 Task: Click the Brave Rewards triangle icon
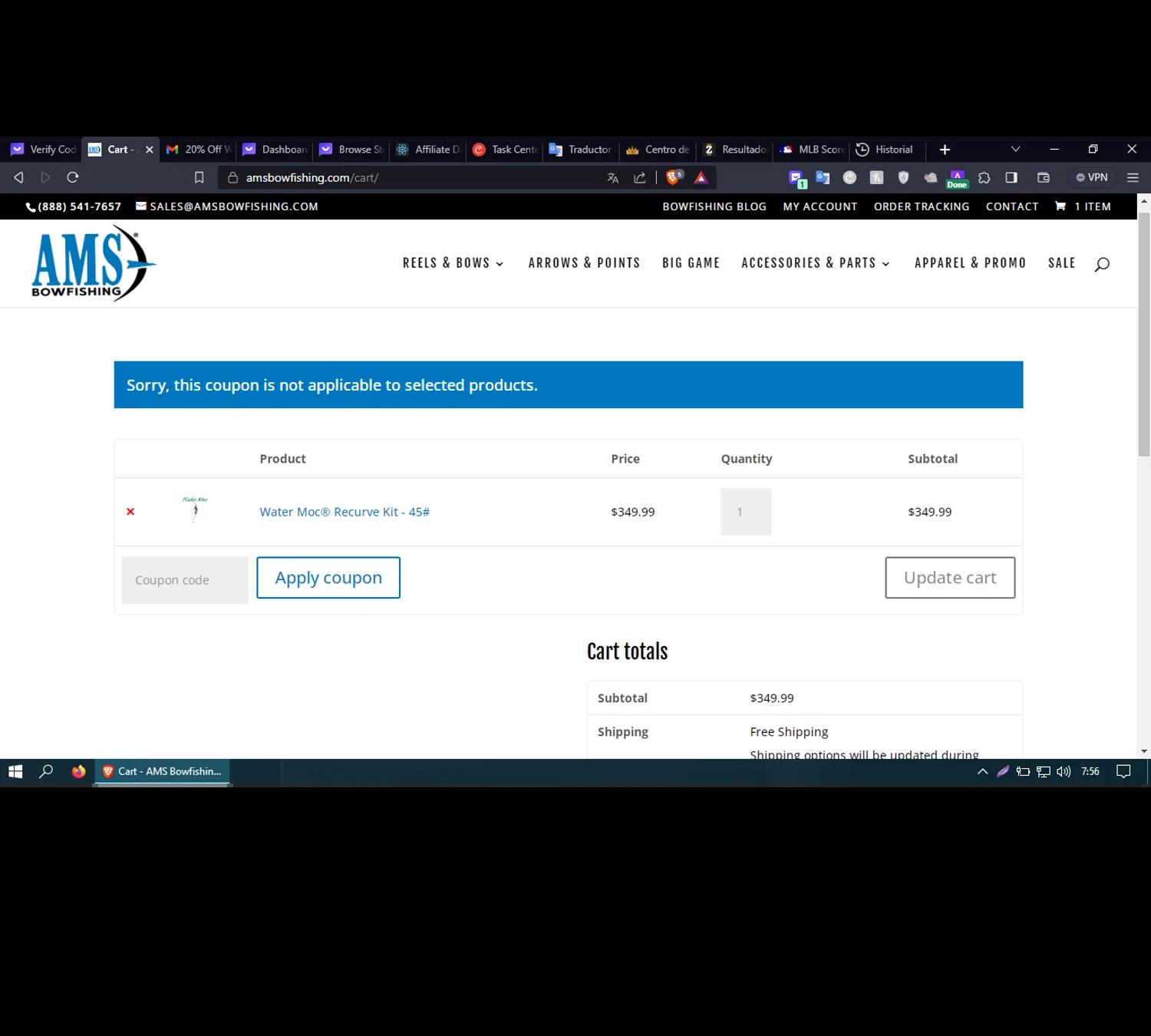(x=701, y=178)
